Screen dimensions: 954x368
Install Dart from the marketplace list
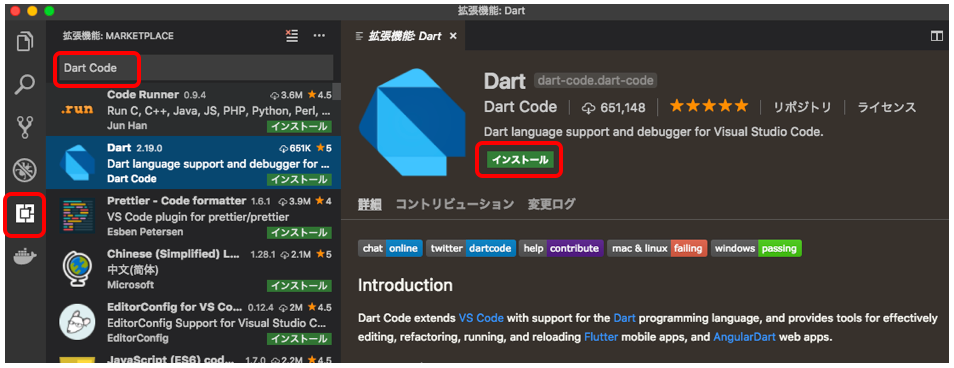pos(299,179)
